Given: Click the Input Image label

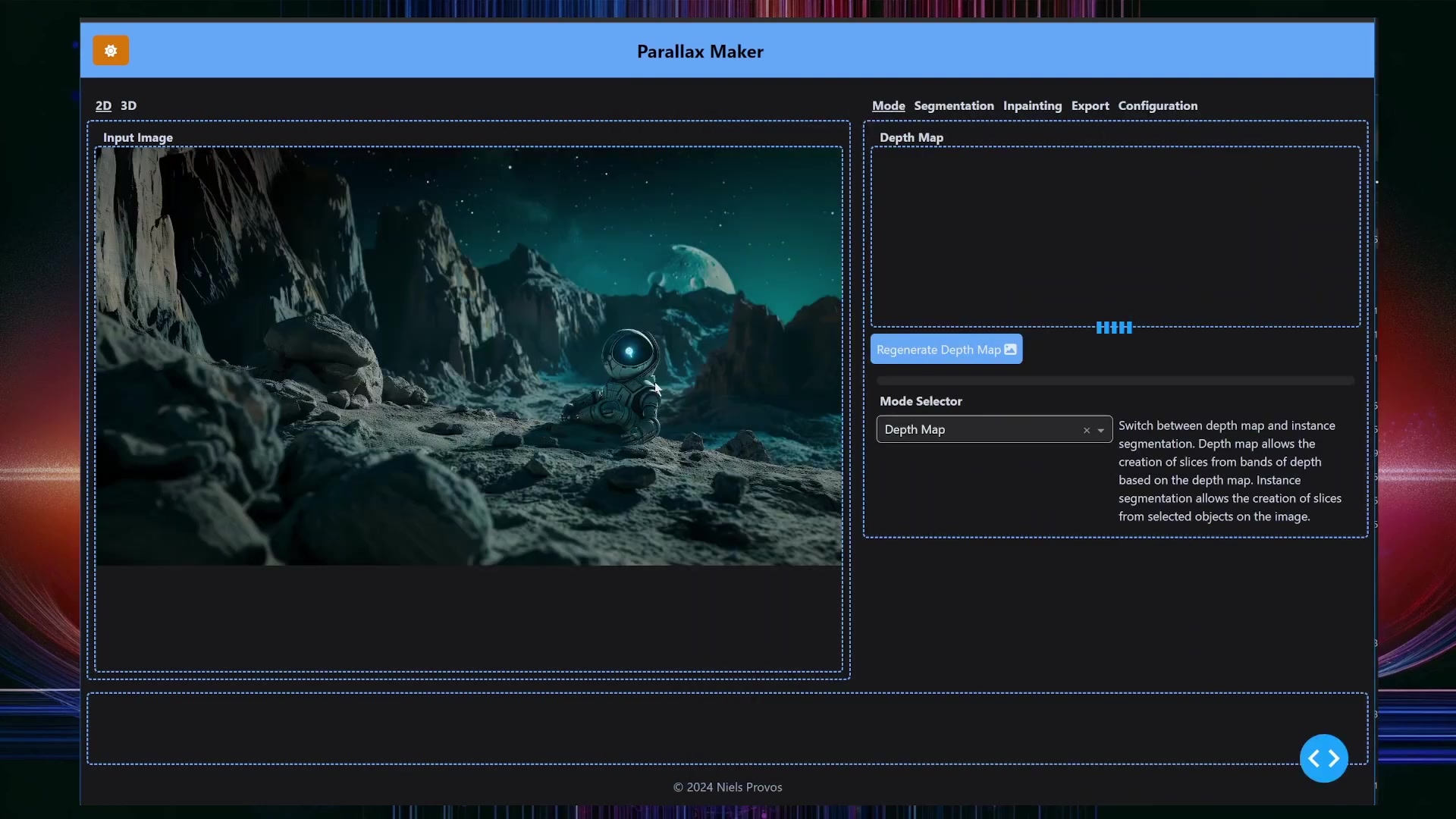Looking at the screenshot, I should point(138,137).
